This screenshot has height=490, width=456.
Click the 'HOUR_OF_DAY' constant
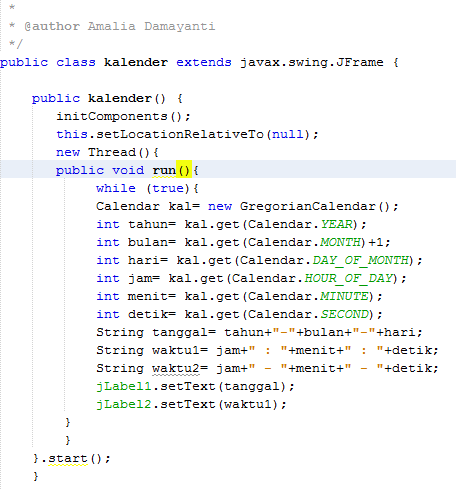click(349, 278)
